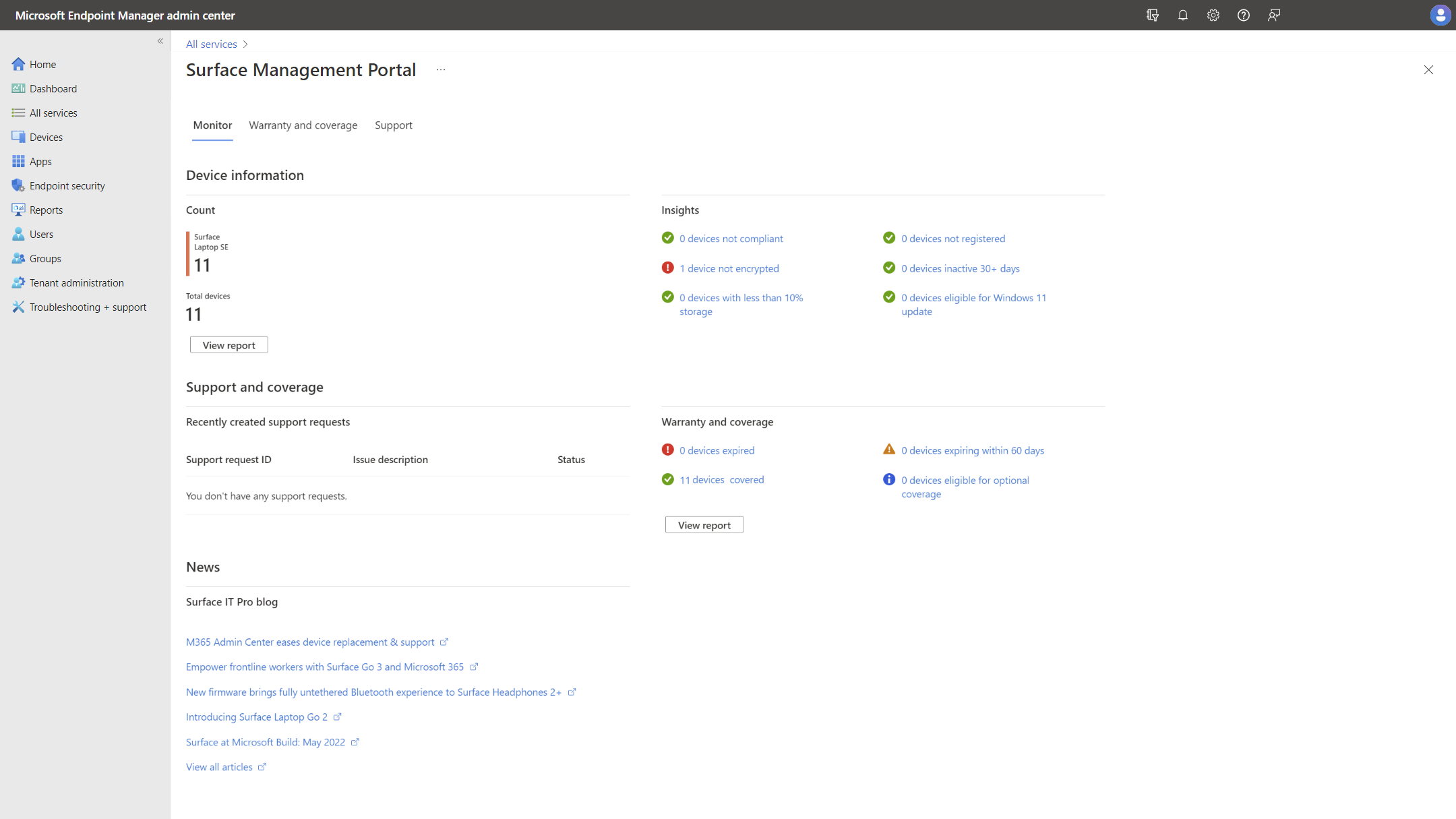Viewport: 1456px width, 819px height.
Task: Open the portal settings gear icon
Action: [1213, 15]
